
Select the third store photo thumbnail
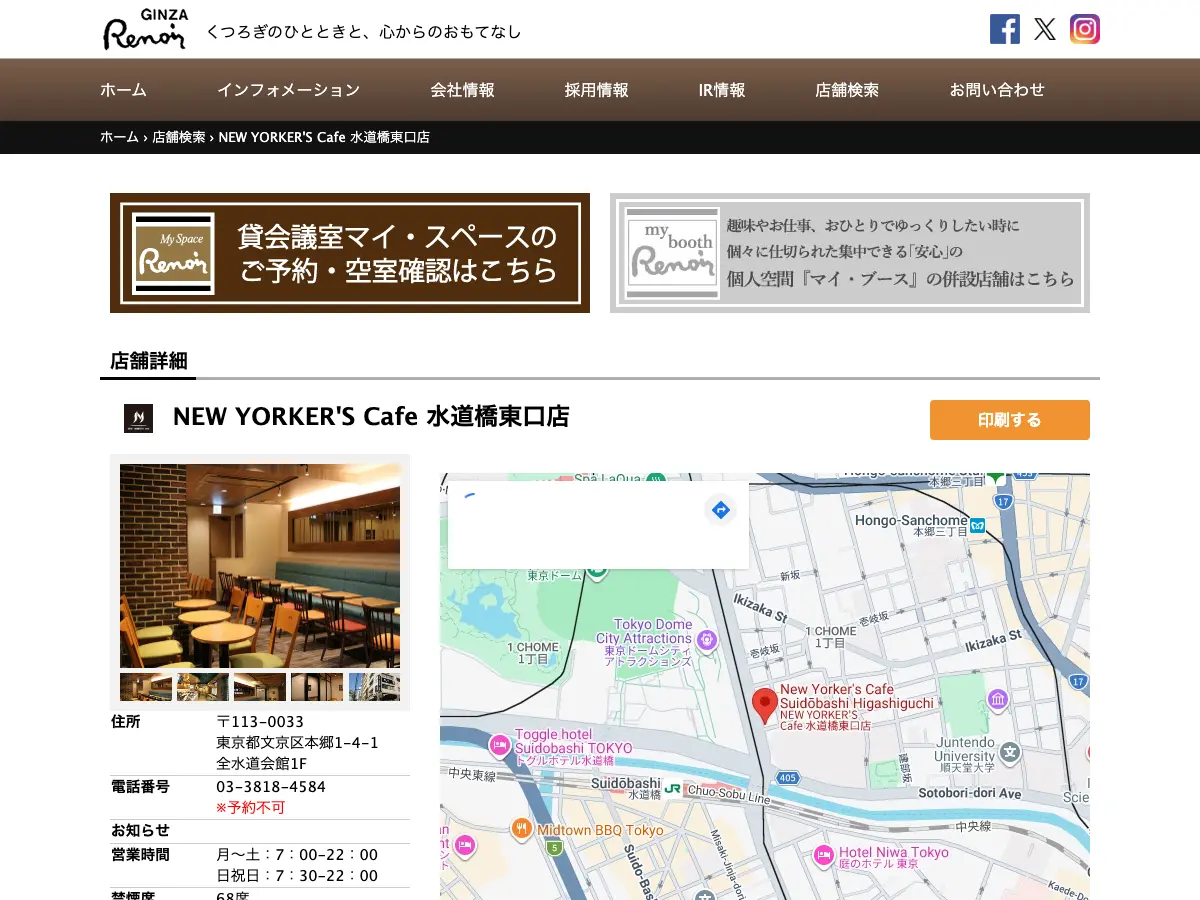coord(260,687)
